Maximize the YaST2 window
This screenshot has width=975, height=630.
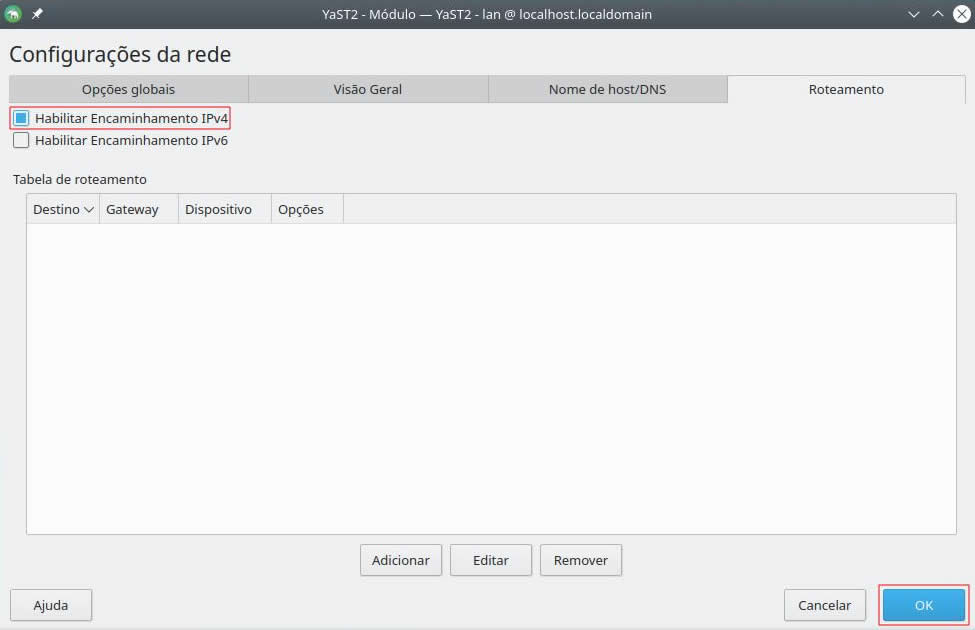point(938,14)
